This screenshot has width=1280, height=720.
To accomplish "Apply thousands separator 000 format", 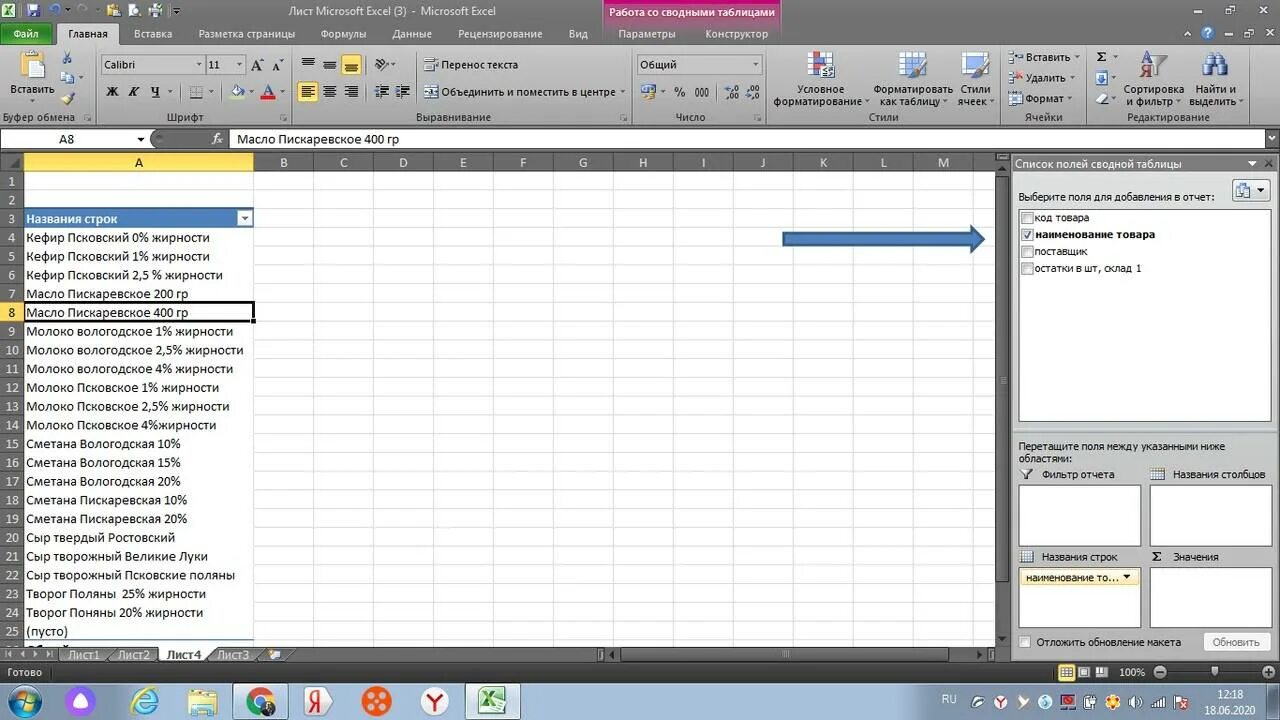I will pyautogui.click(x=703, y=92).
